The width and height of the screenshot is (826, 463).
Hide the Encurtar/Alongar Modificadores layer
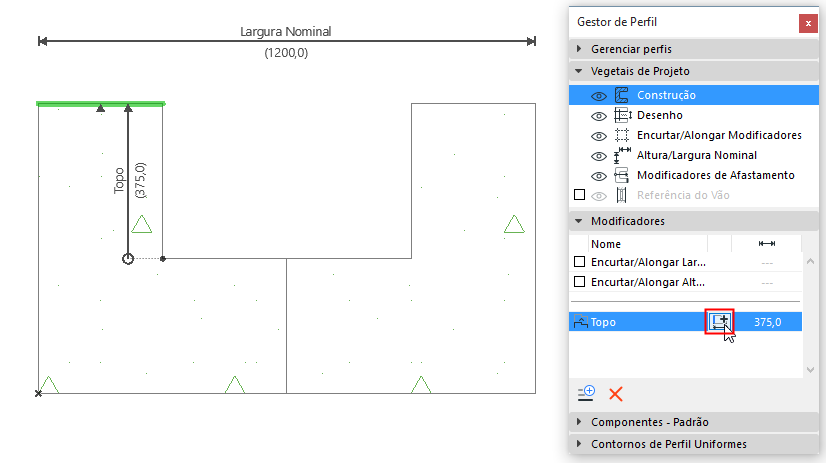pyautogui.click(x=598, y=136)
